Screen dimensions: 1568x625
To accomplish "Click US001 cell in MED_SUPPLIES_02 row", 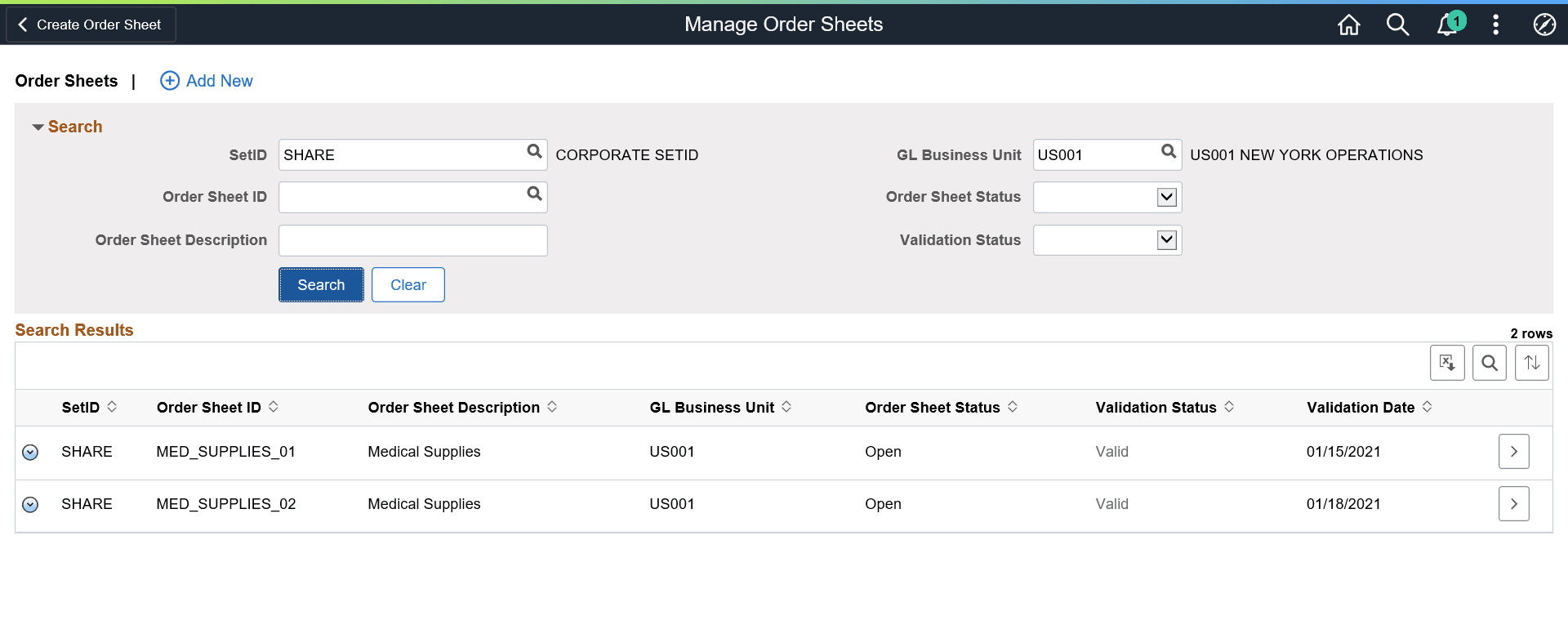I will [x=672, y=504].
